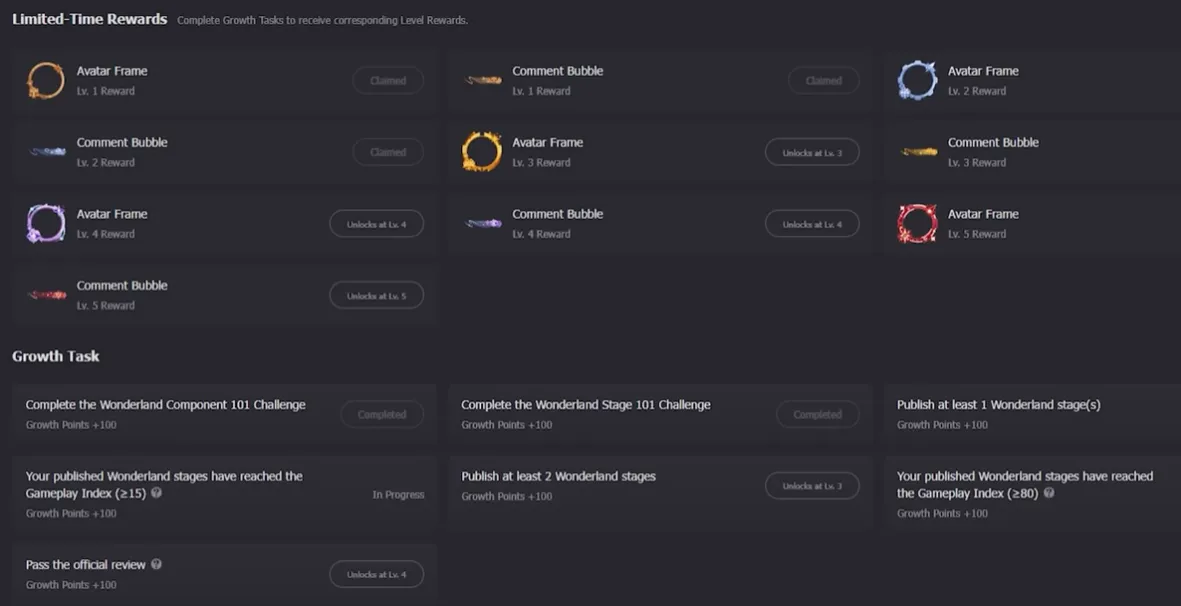Click the Lv. 1 Avatar Frame reward icon
The width and height of the screenshot is (1181, 606).
46,80
